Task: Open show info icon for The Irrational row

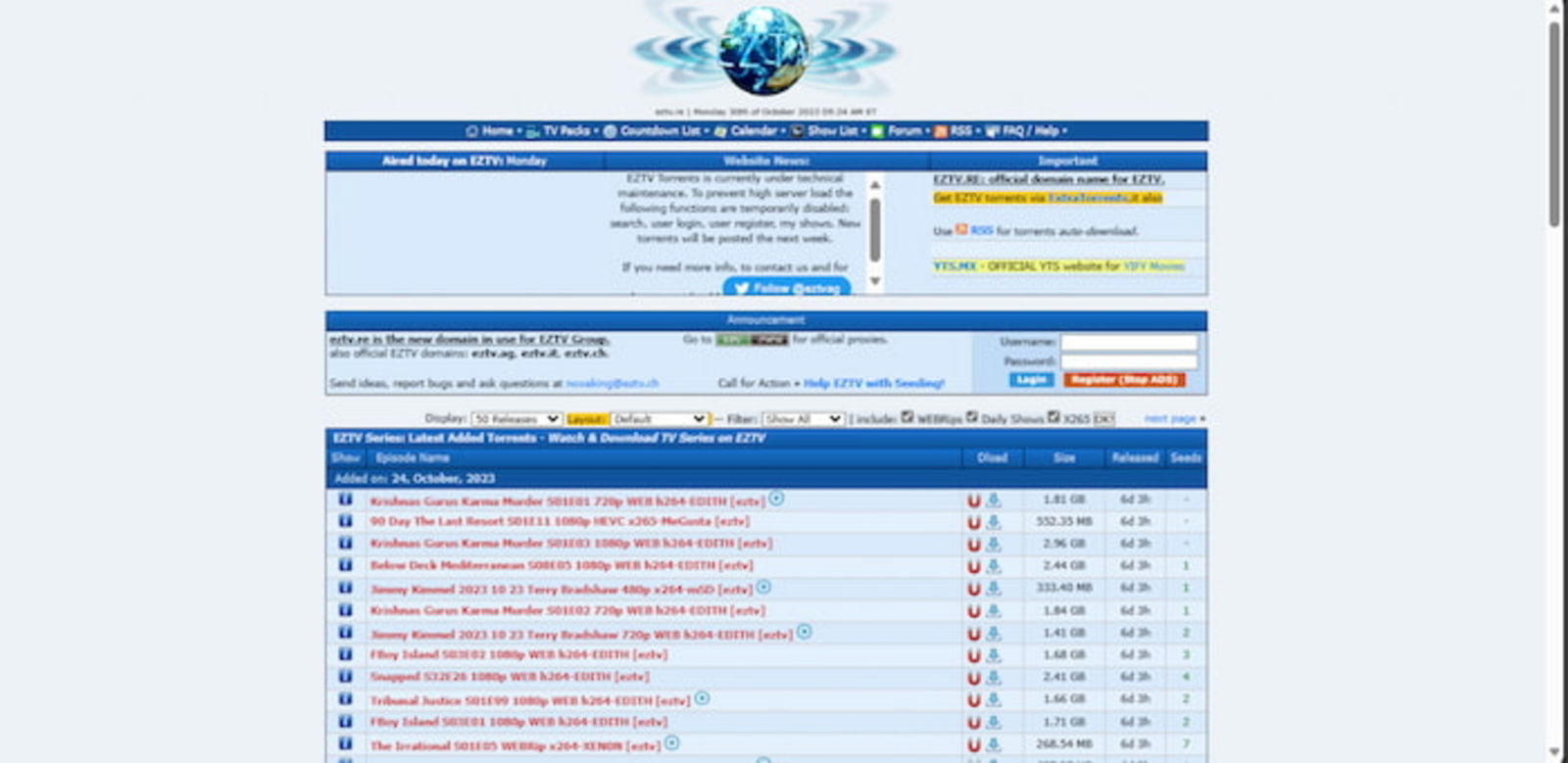Action: [x=345, y=743]
